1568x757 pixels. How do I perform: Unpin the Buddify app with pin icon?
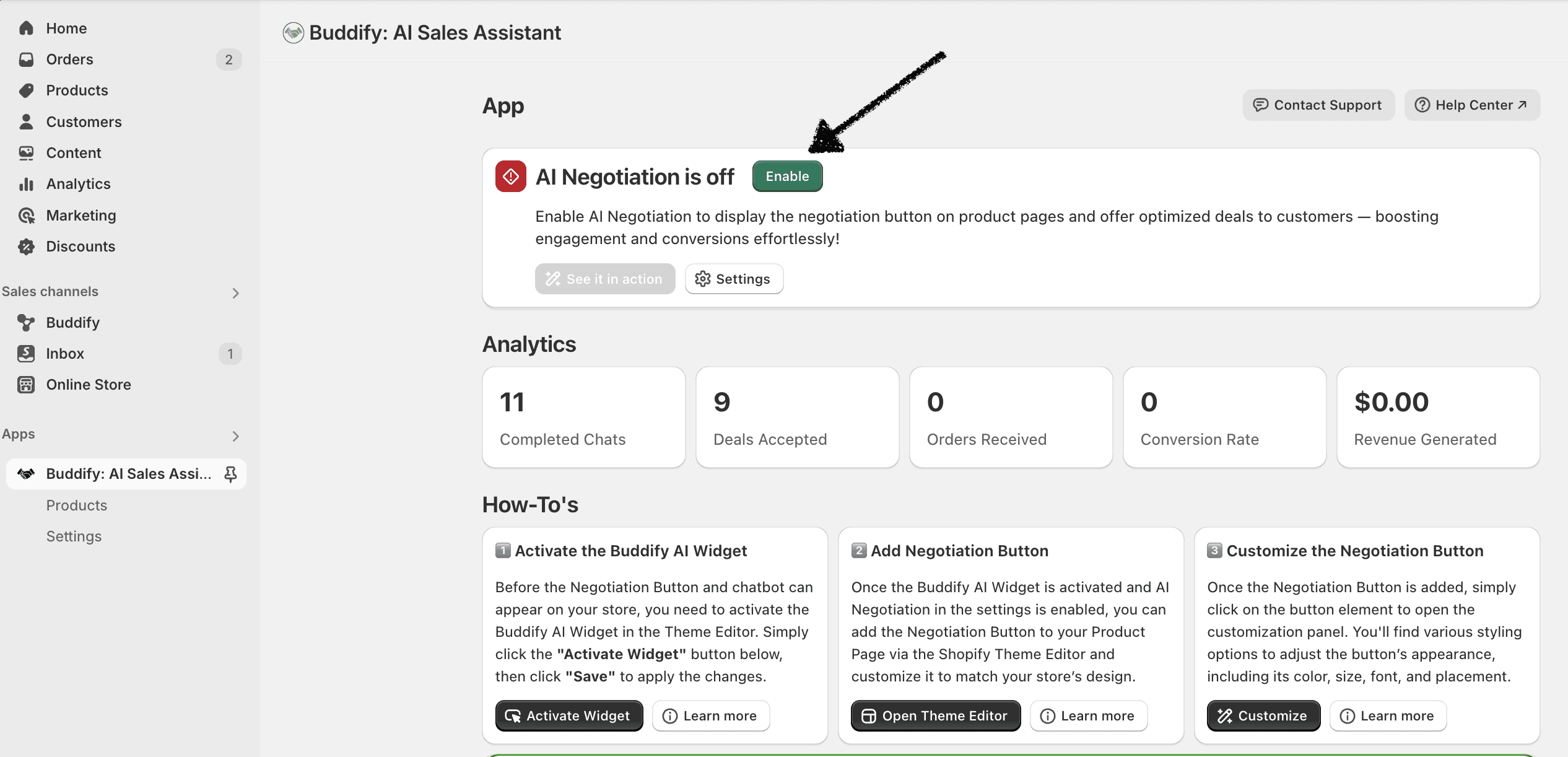[x=230, y=474]
